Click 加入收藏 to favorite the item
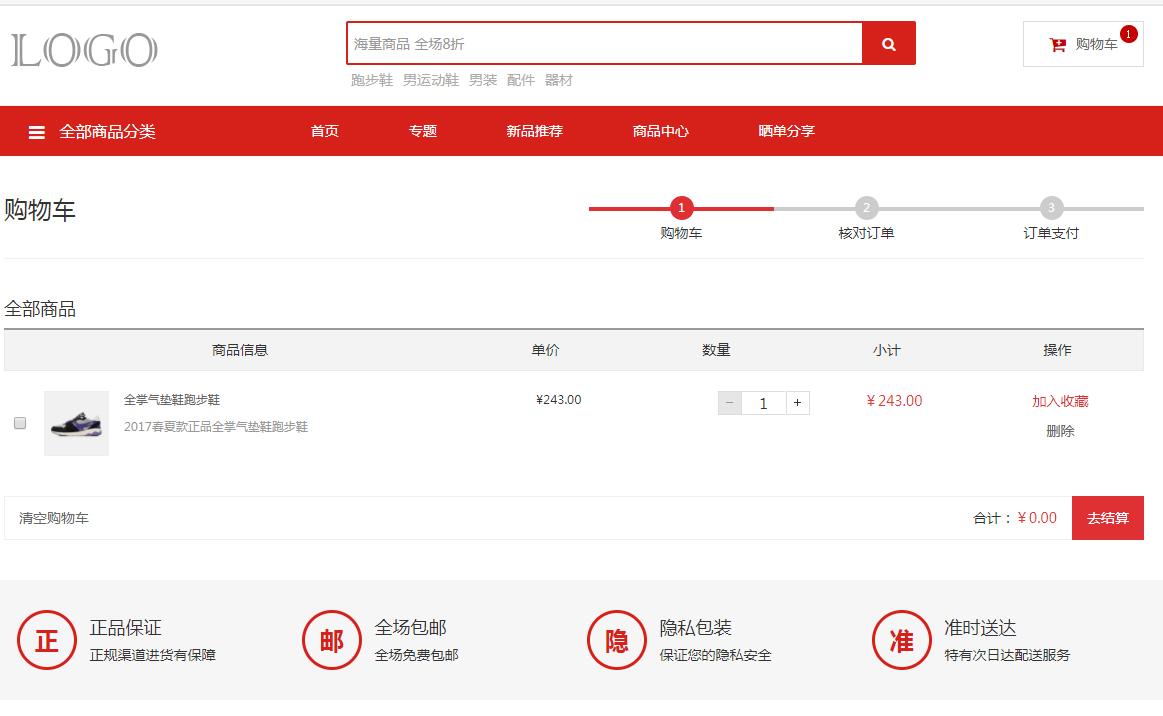The image size is (1163, 716). [1060, 401]
